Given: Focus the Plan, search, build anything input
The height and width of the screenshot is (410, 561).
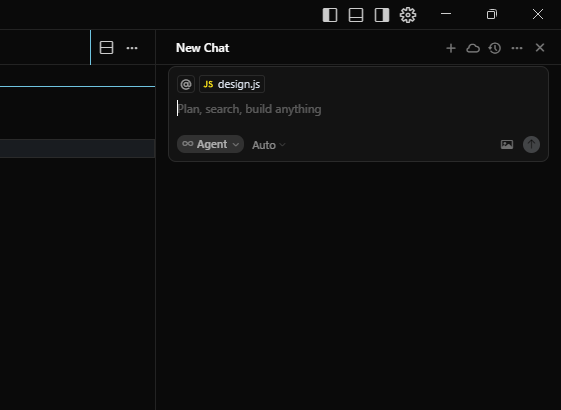Looking at the screenshot, I should point(358,109).
